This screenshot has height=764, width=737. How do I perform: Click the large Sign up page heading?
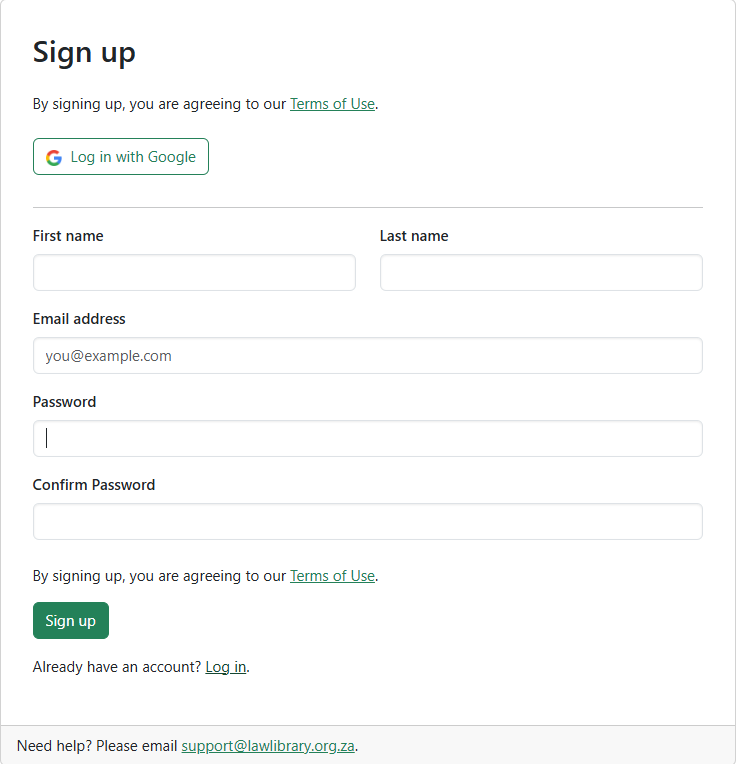coord(84,52)
